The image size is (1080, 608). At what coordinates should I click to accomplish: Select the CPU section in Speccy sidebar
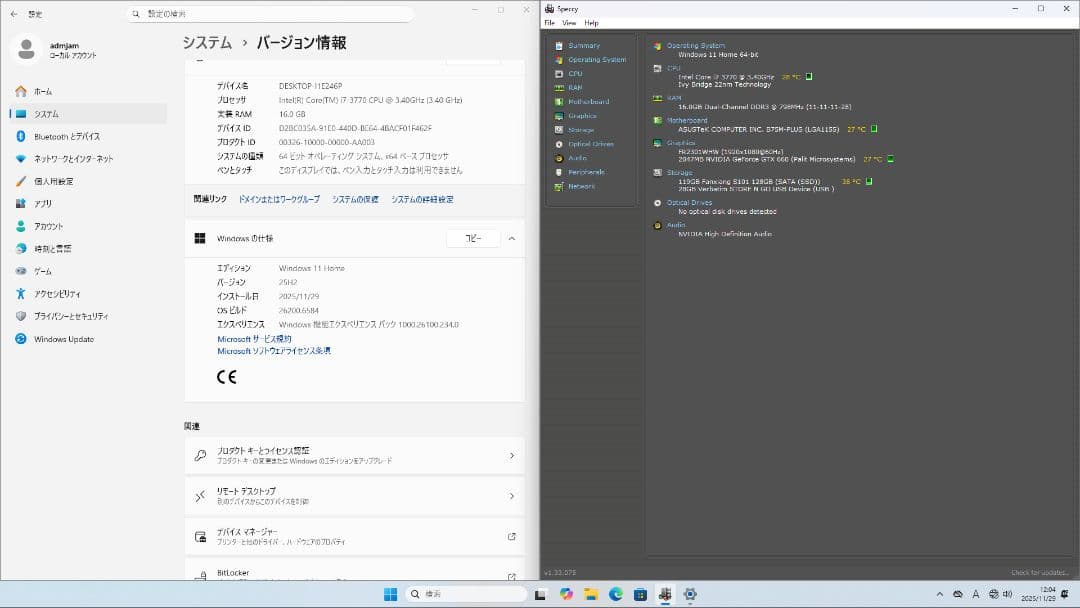575,73
